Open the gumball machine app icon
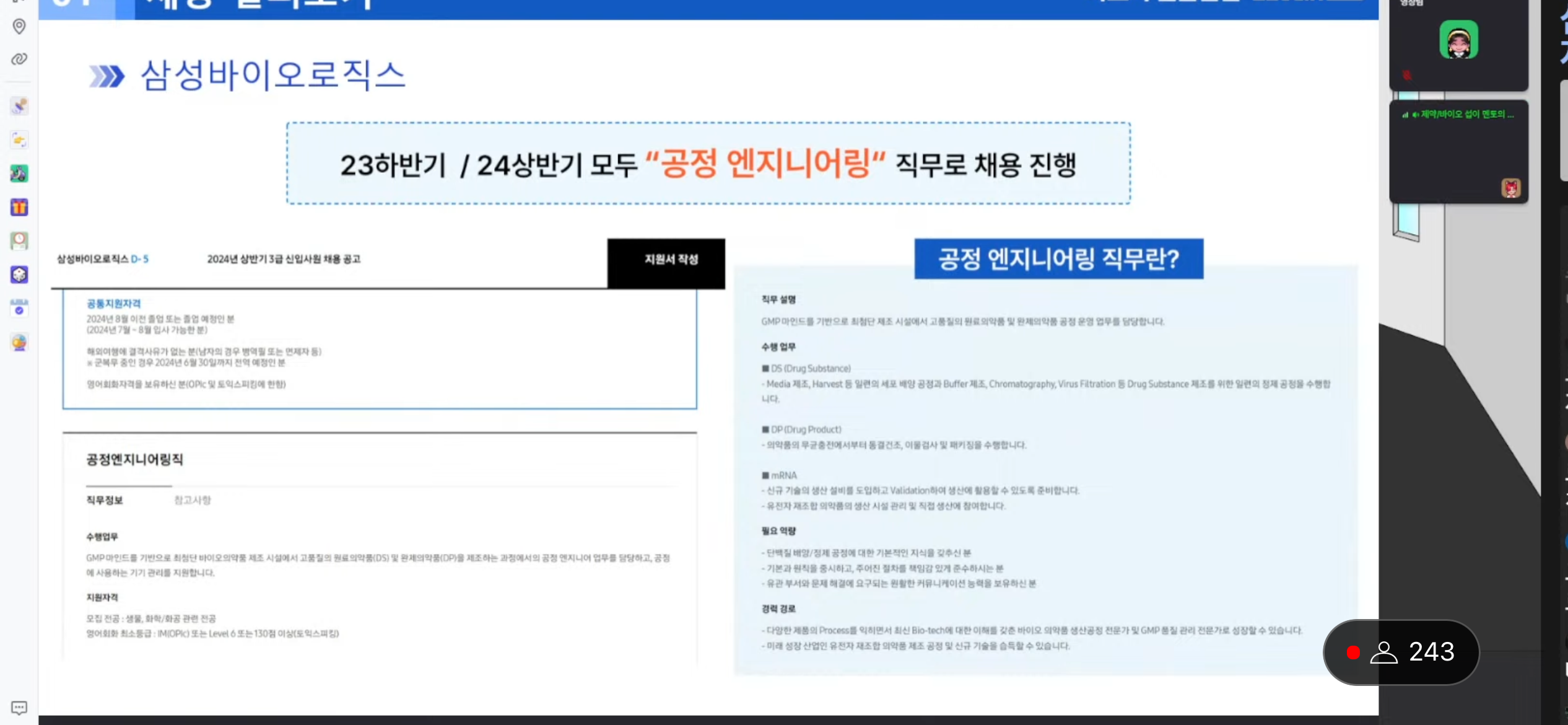1568x725 pixels. coord(19,342)
